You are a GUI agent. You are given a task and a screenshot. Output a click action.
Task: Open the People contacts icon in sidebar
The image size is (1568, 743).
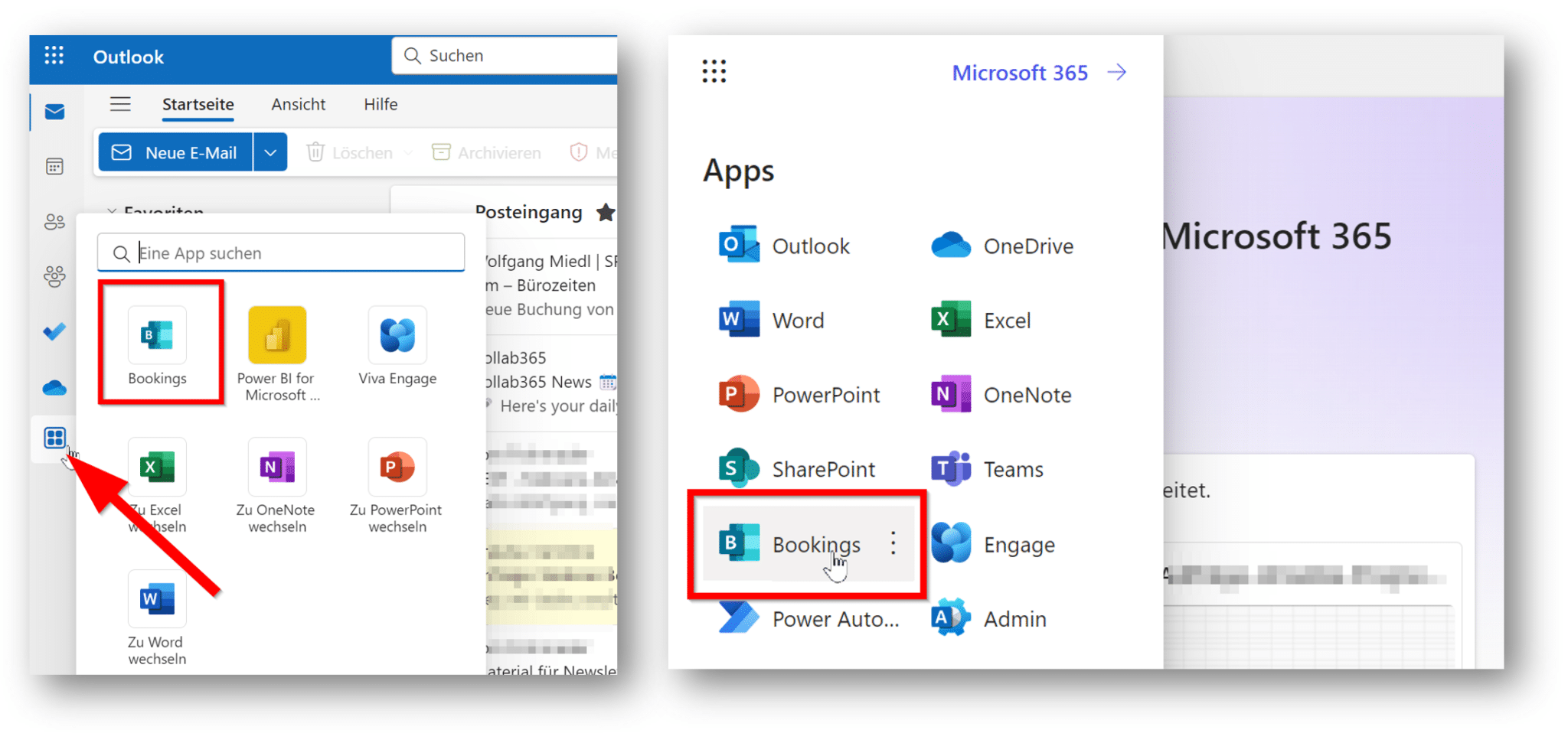click(x=54, y=222)
